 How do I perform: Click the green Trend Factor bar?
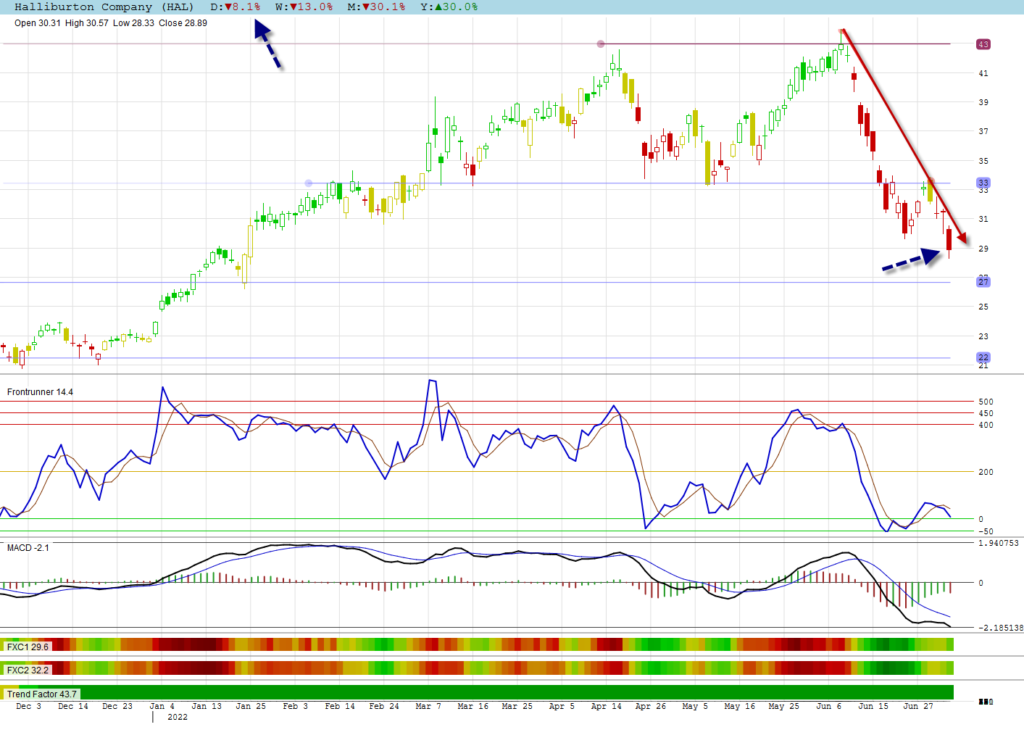477,693
